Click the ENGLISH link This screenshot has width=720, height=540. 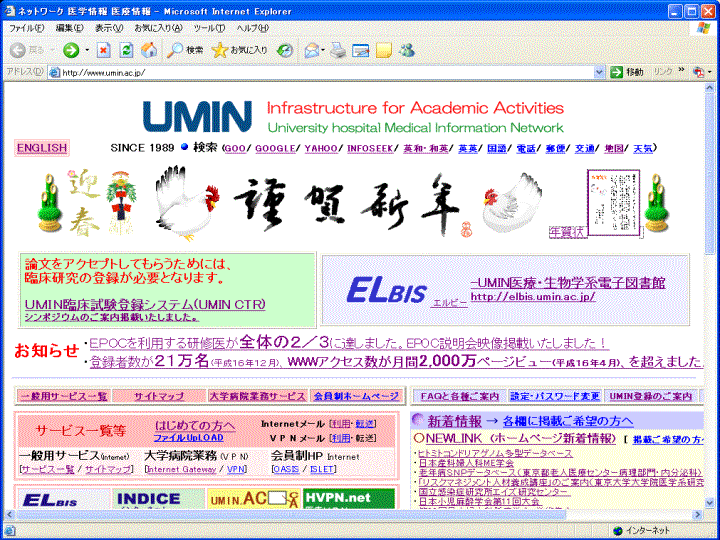(42, 148)
